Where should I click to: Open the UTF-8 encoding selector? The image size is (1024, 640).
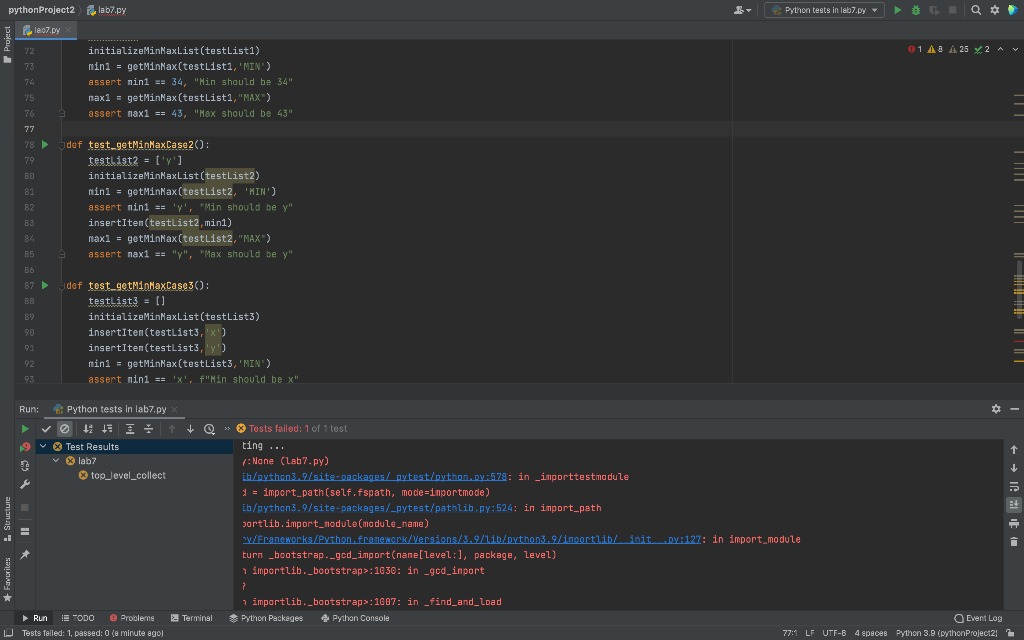[x=834, y=633]
